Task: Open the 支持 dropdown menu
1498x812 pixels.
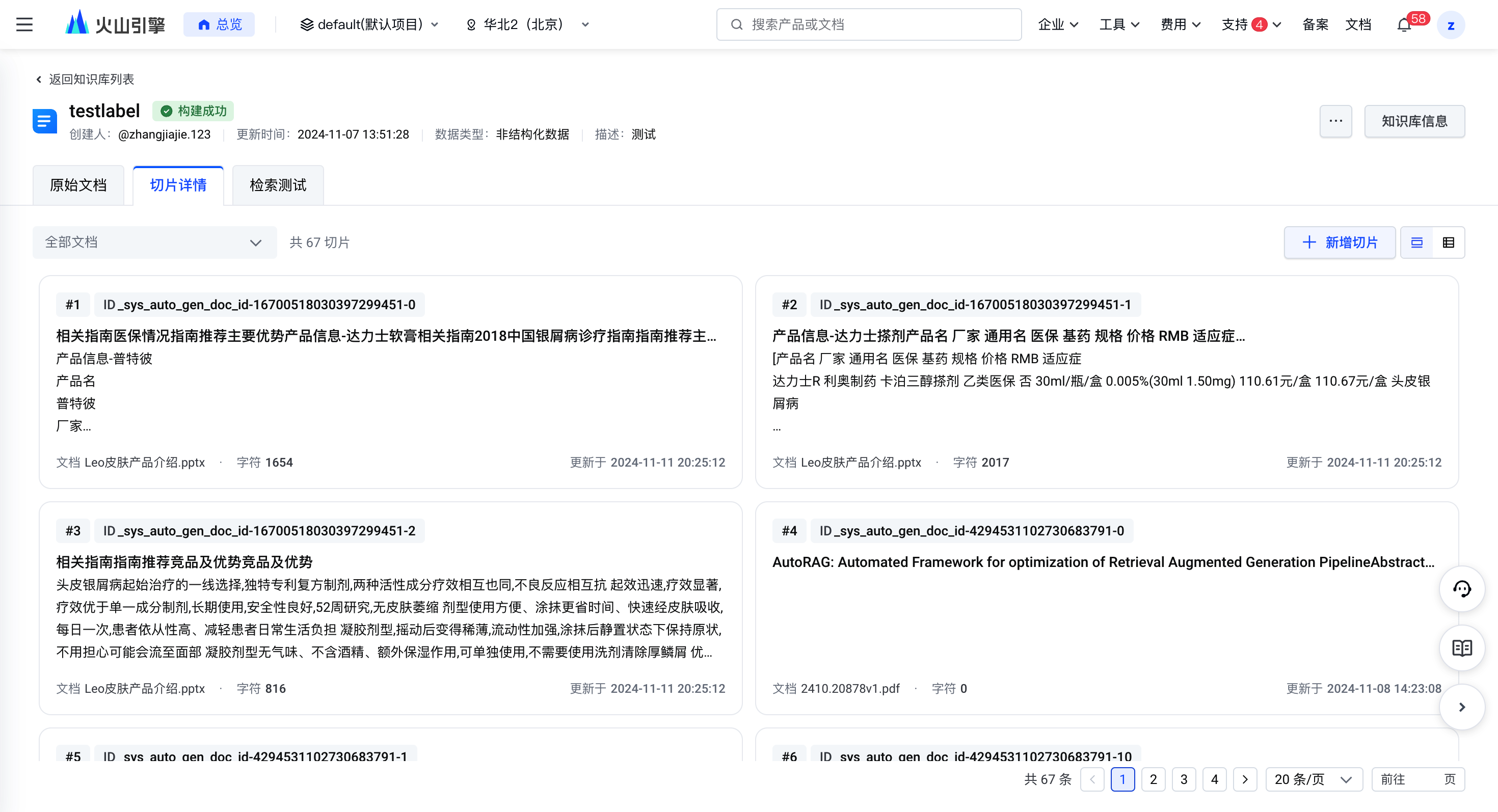Action: (x=1251, y=24)
